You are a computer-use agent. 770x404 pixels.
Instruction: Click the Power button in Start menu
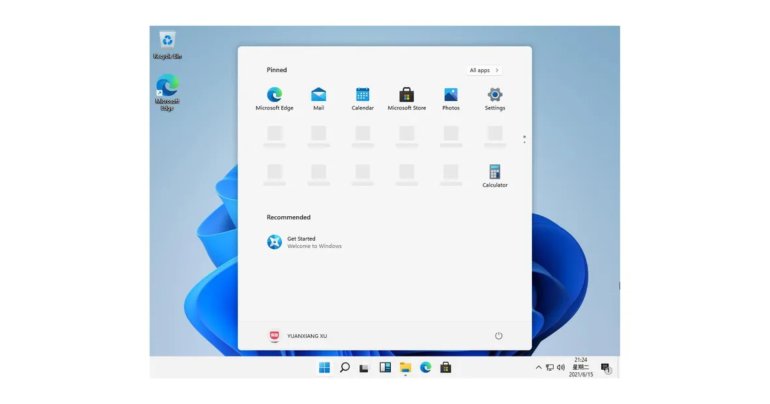pyautogui.click(x=499, y=336)
